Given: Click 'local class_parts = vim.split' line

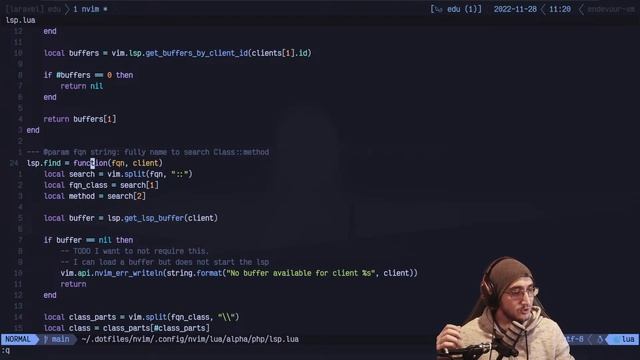Looking at the screenshot, I should (141, 317).
